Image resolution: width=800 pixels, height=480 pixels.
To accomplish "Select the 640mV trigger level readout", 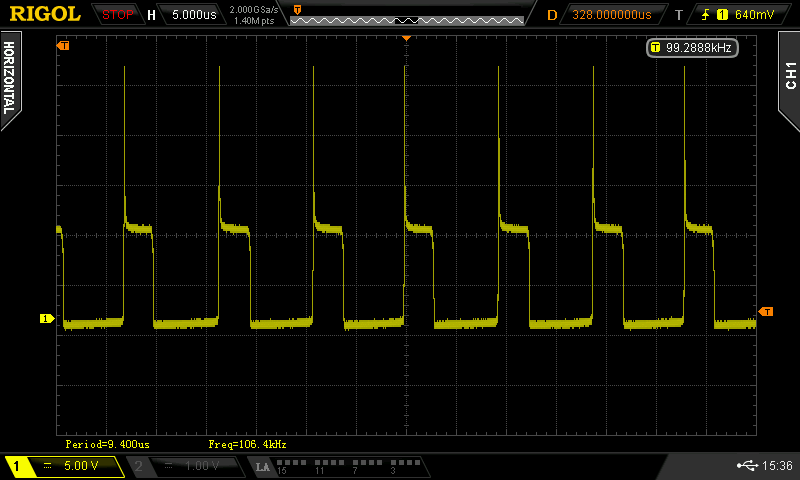I will tap(753, 15).
